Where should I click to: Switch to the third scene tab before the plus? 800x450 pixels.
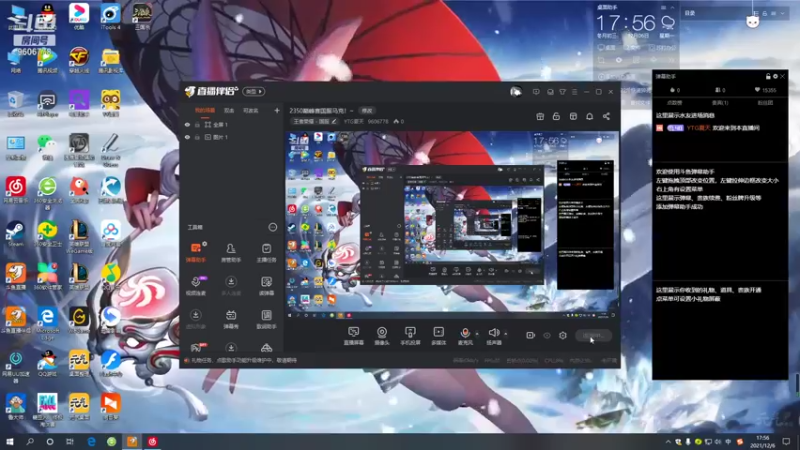tap(251, 110)
